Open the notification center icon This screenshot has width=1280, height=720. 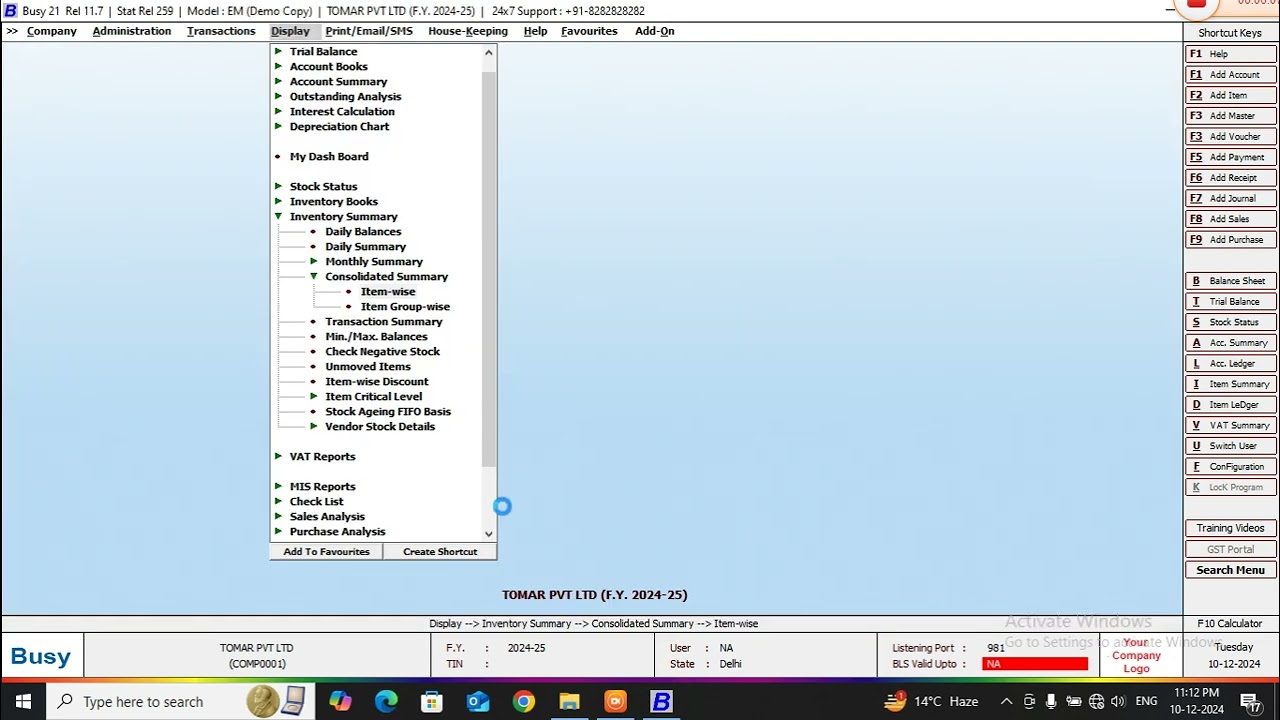tap(1249, 702)
